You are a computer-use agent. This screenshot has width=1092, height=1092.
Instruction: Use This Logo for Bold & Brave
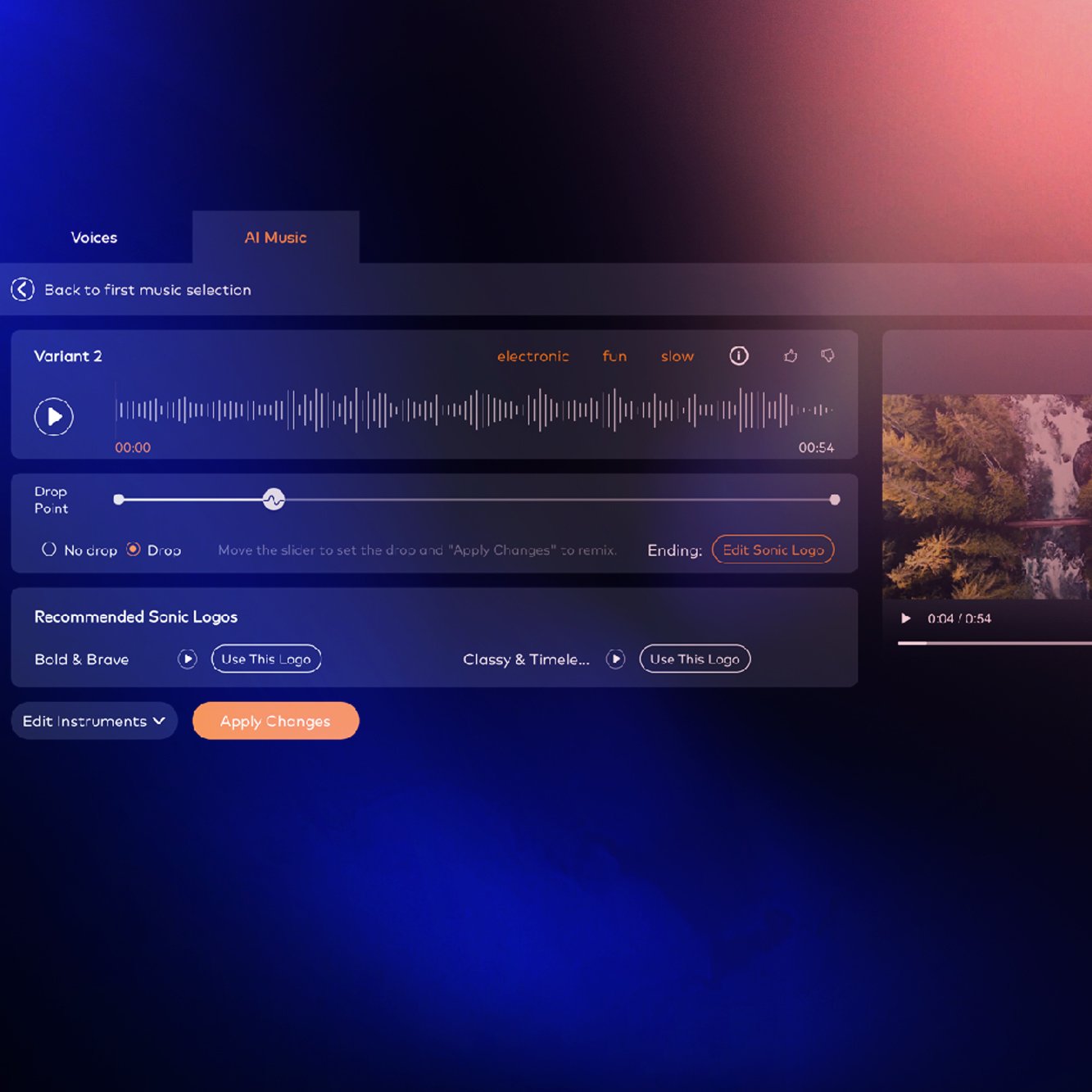(x=265, y=659)
